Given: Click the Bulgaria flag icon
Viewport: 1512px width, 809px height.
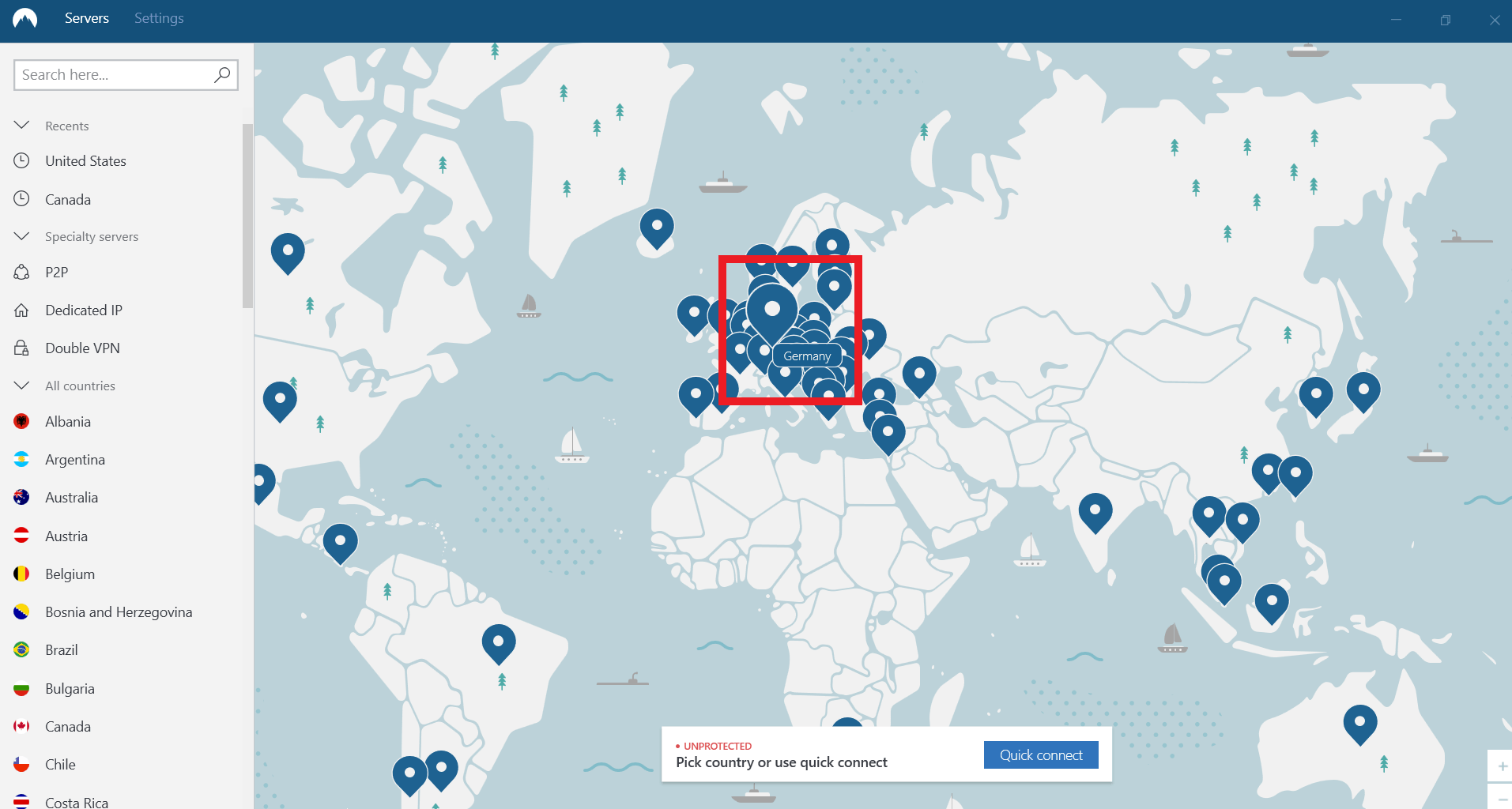Looking at the screenshot, I should point(21,688).
